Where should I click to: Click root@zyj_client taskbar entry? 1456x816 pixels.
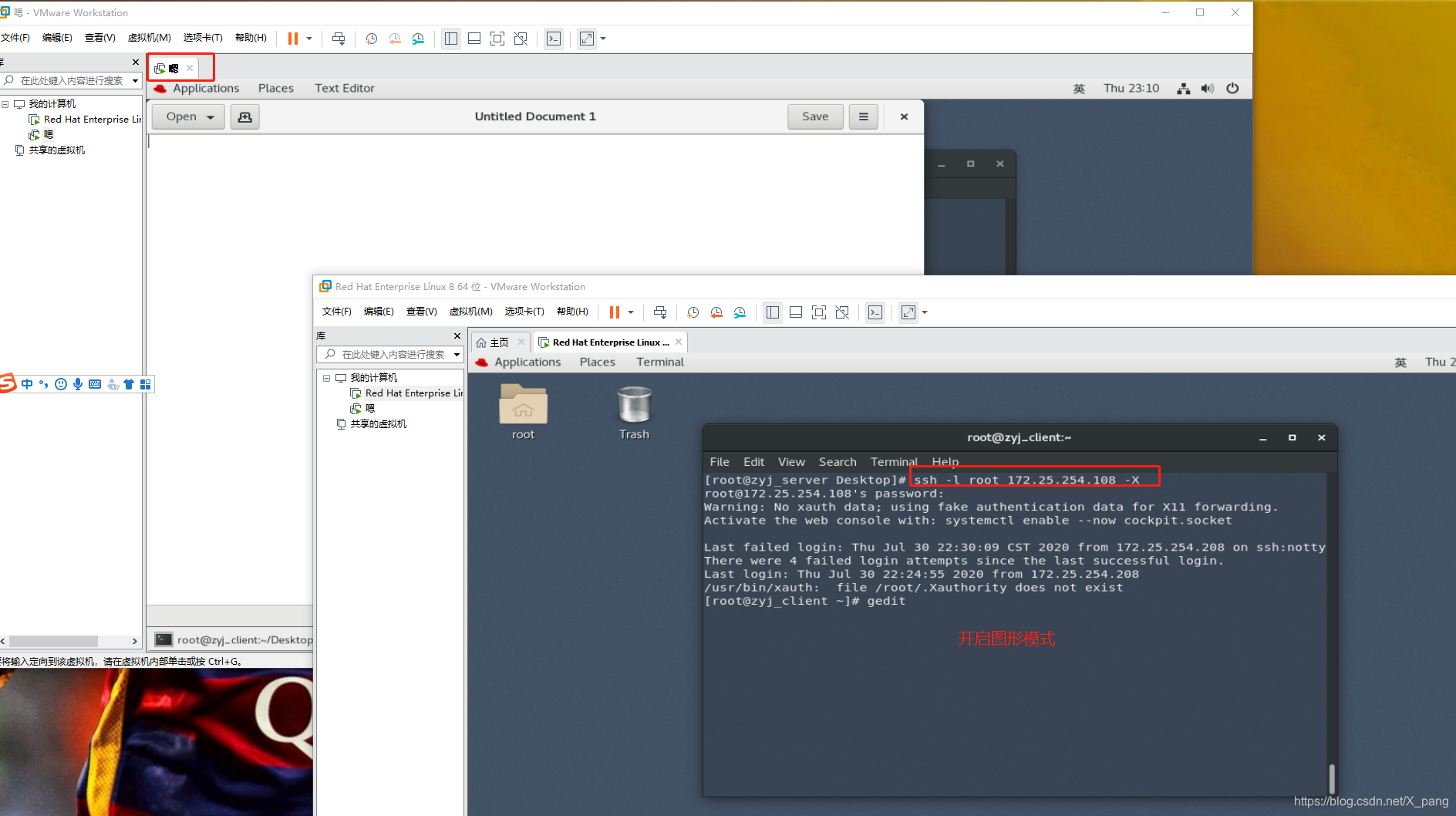[x=234, y=639]
